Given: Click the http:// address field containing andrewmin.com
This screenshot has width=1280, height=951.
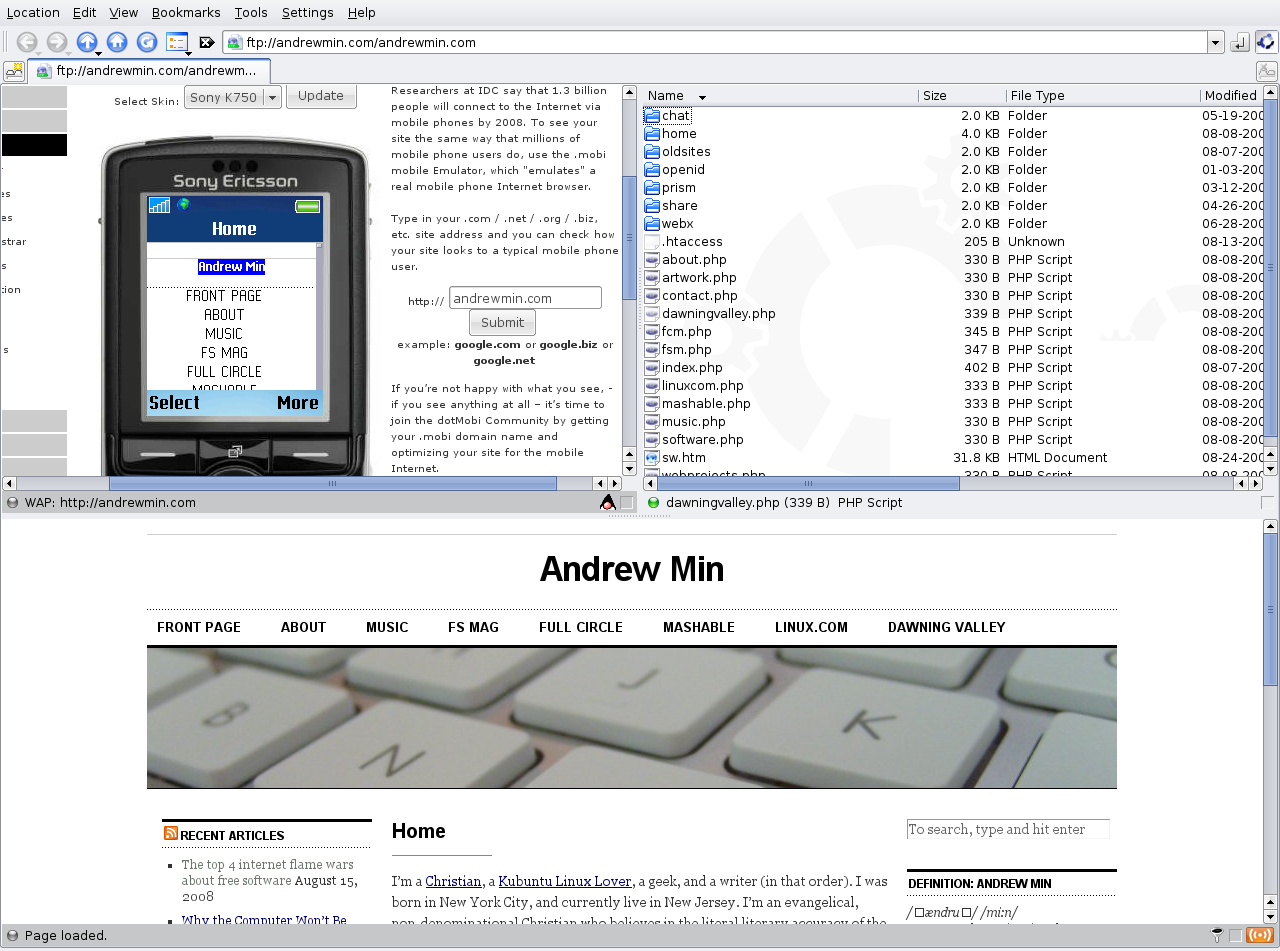Looking at the screenshot, I should coord(525,298).
